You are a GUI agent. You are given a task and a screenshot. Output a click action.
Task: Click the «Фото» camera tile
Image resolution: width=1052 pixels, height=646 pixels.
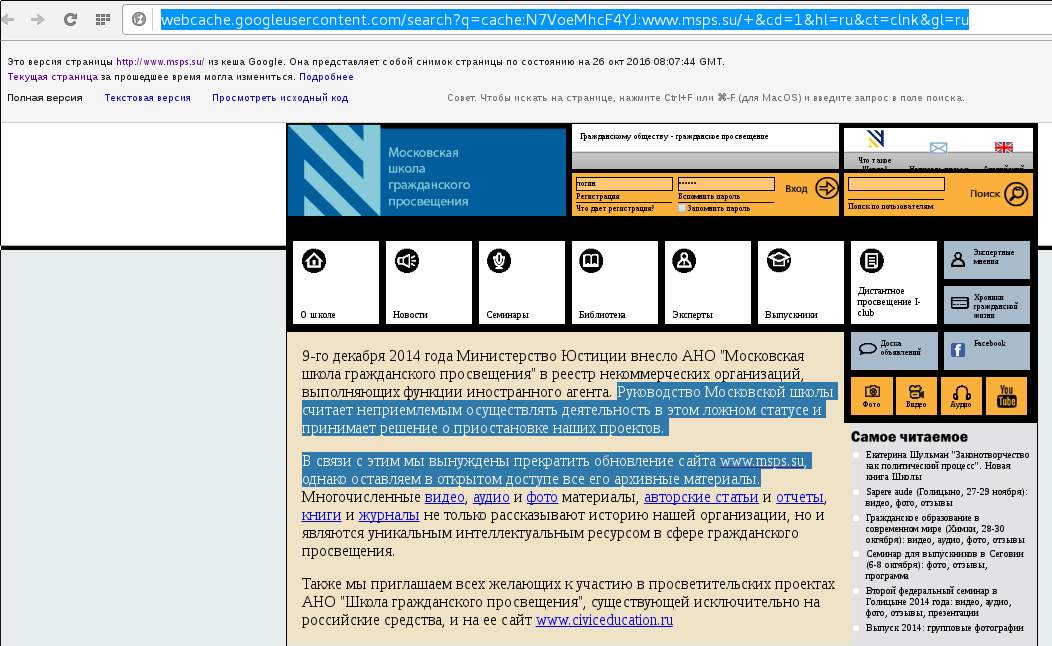[872, 396]
